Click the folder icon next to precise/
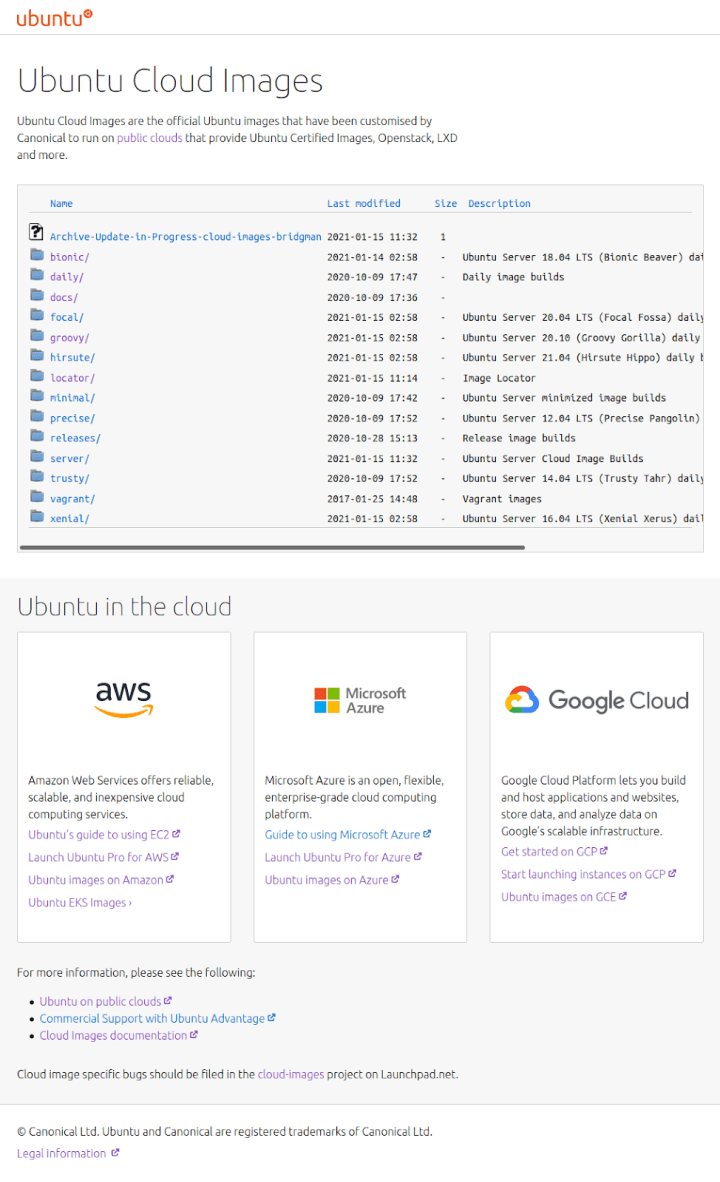This screenshot has height=1182, width=720. click(37, 415)
